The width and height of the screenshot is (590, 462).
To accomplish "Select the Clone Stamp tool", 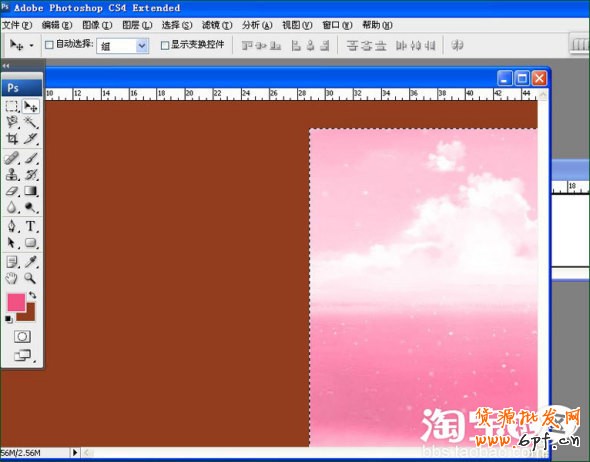I will 12,174.
